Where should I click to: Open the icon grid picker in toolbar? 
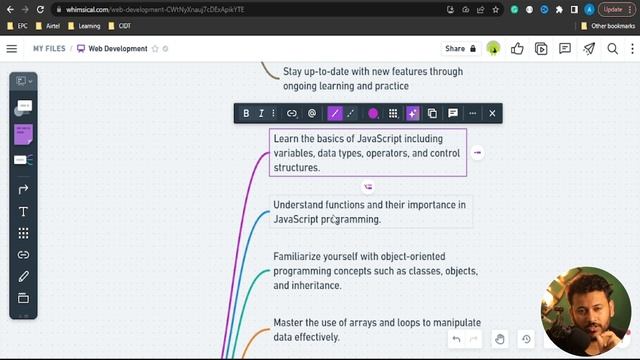tap(393, 113)
